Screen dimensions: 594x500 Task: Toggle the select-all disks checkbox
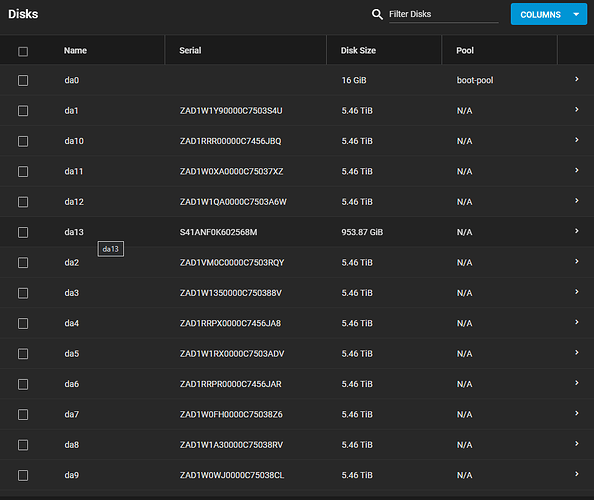click(x=23, y=52)
